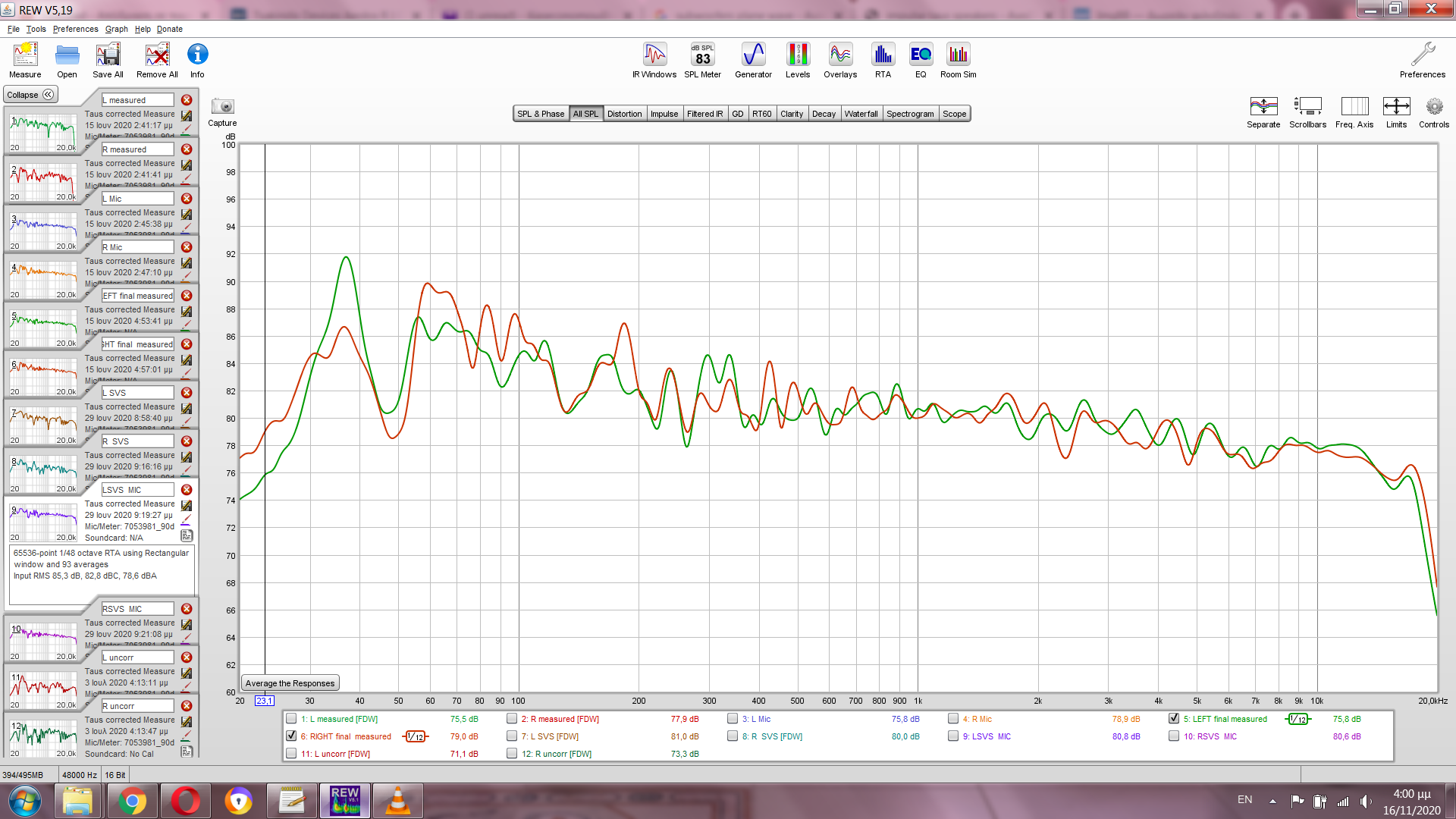The height and width of the screenshot is (819, 1456).
Task: Remove the L SVS measurement
Action: click(x=187, y=393)
